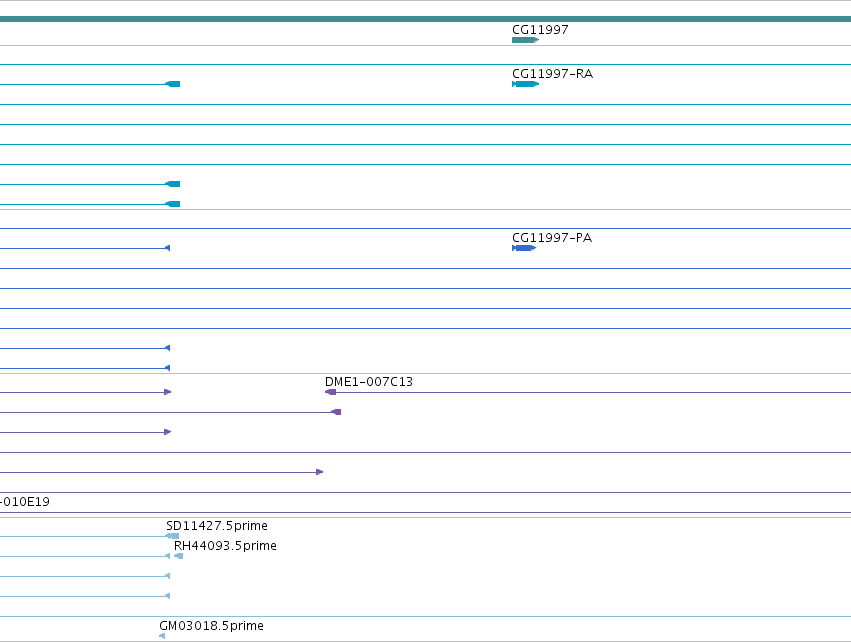
Task: Select cyan exon block on the CG11997-RA row
Action: click(x=173, y=84)
